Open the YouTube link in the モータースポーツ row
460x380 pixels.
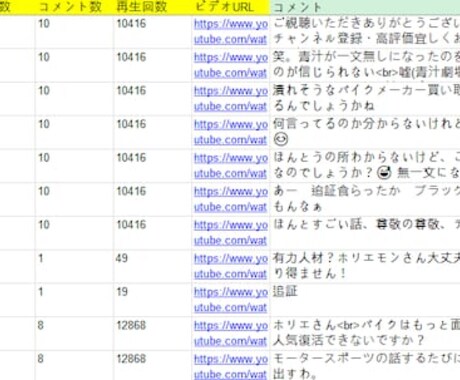click(231, 367)
